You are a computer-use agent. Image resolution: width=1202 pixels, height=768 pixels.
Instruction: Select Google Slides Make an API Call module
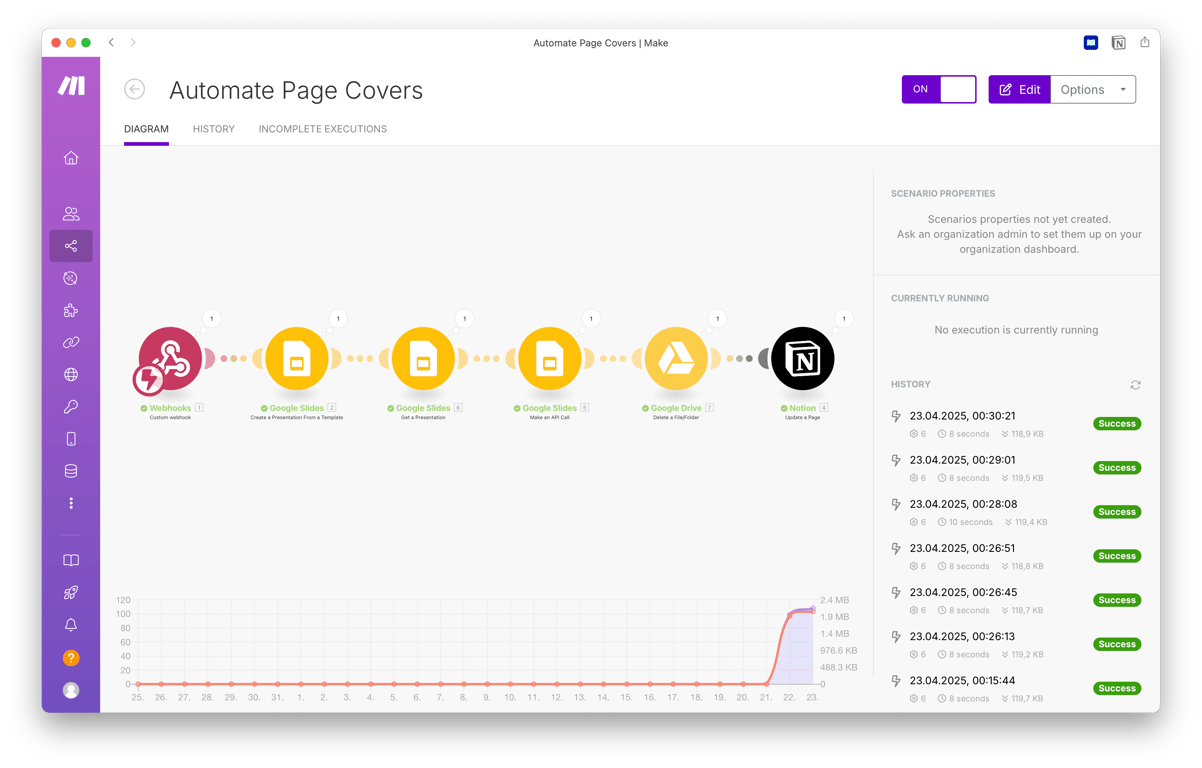coord(550,358)
